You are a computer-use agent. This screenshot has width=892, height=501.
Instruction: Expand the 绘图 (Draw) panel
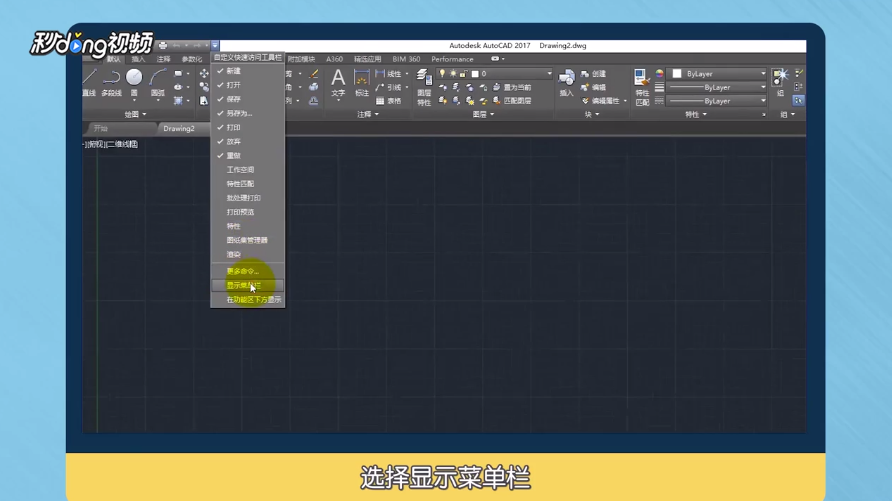pyautogui.click(x=135, y=114)
